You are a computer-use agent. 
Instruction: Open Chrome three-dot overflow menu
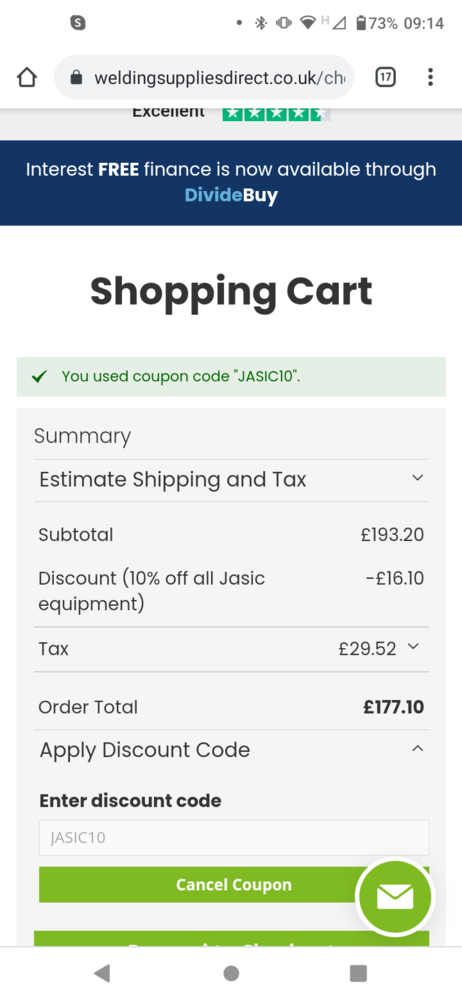tap(431, 78)
